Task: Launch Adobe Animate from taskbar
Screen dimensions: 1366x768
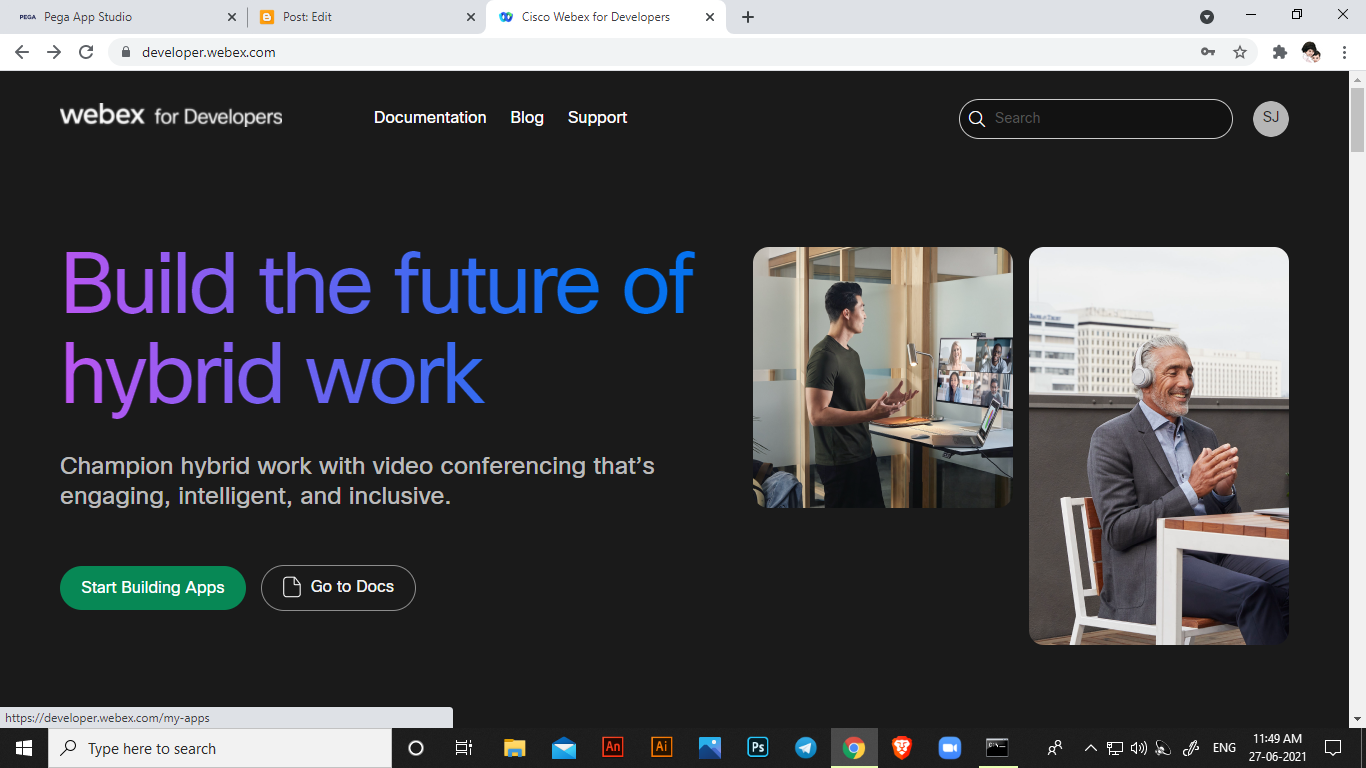Action: tap(612, 747)
